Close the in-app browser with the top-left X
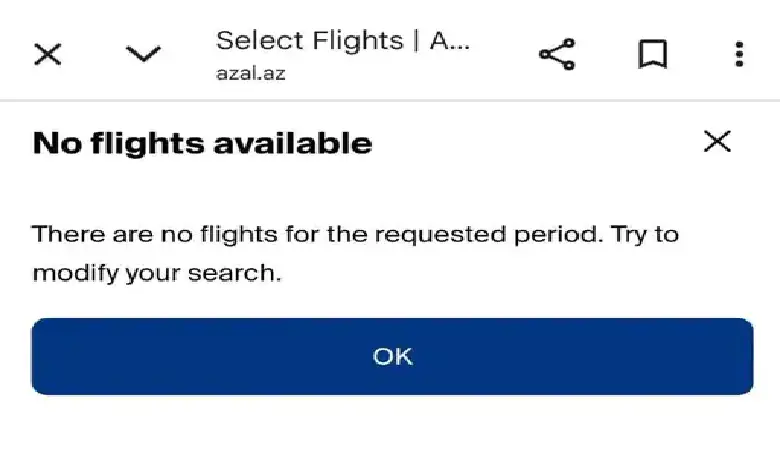 (48, 54)
